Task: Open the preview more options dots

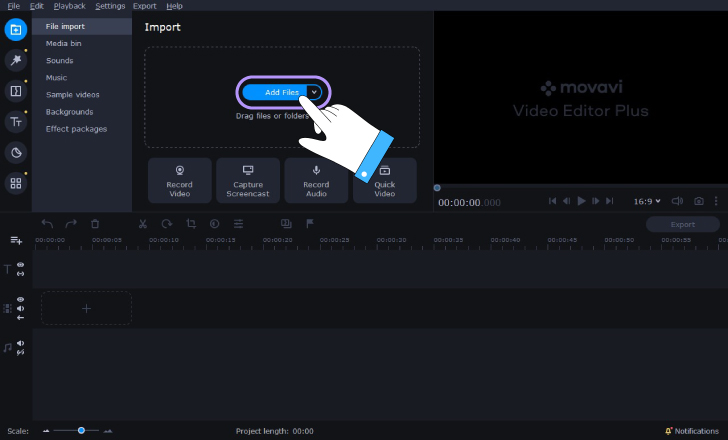Action: pos(716,201)
